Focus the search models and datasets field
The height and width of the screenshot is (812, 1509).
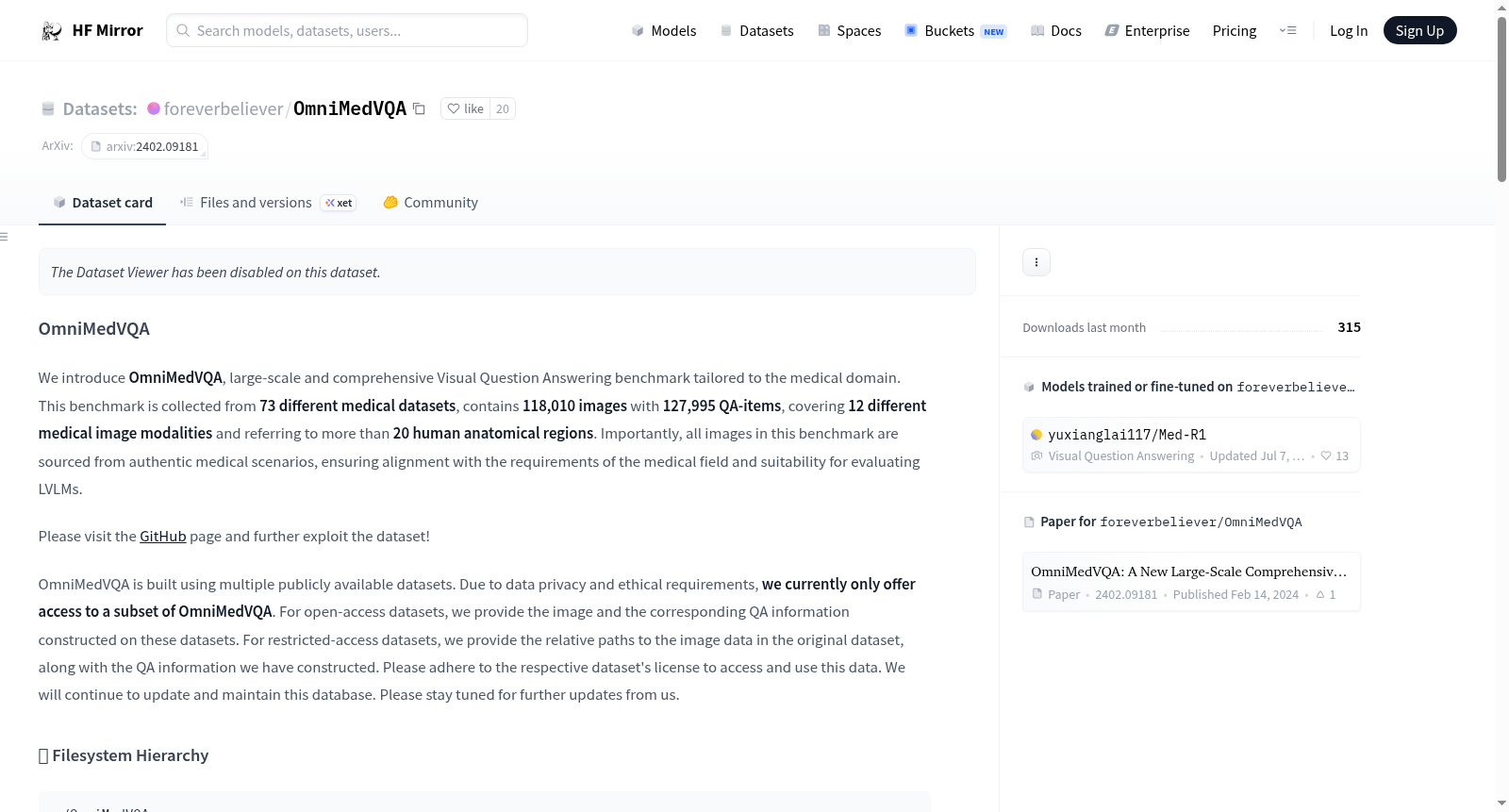point(347,30)
